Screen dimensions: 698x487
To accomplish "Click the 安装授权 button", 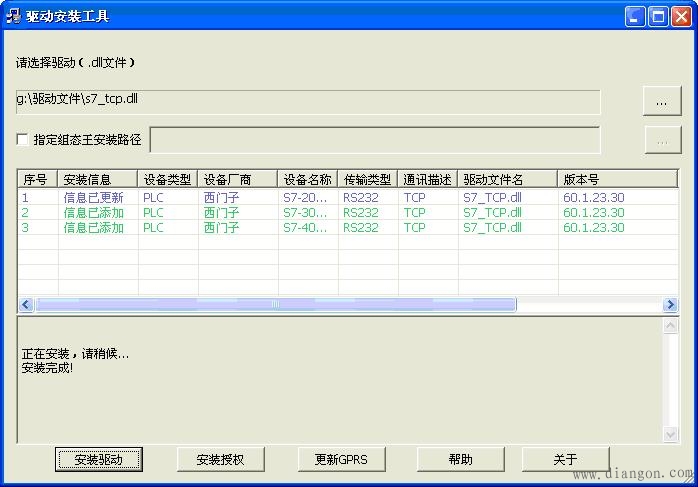I will click(x=220, y=459).
